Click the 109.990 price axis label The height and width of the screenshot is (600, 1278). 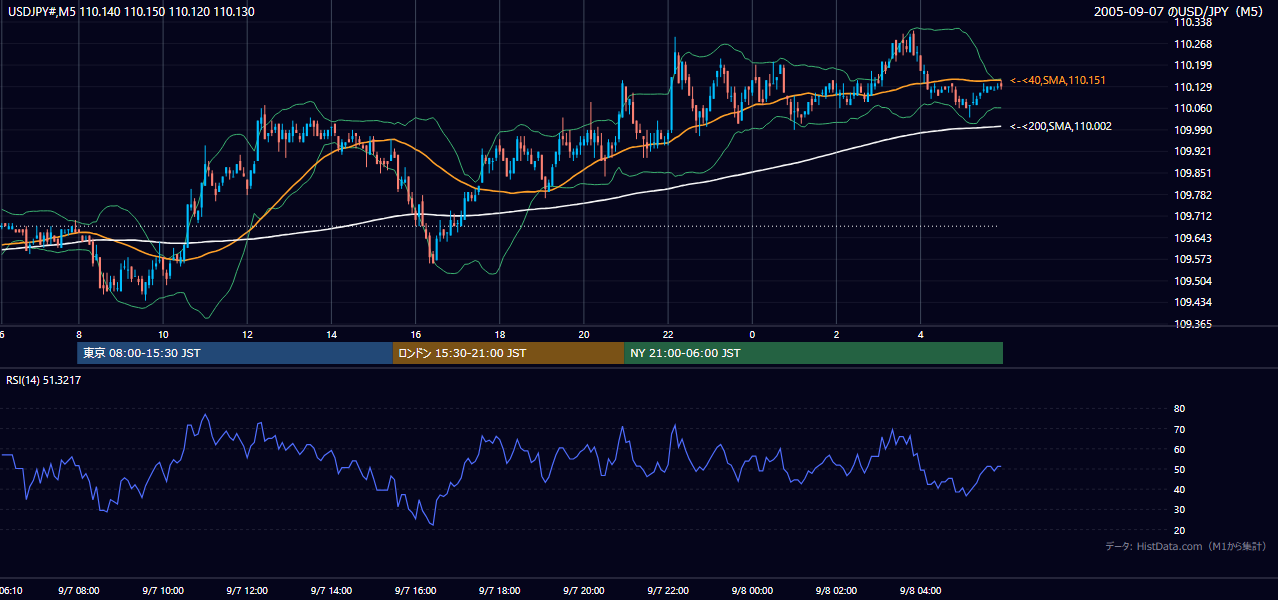tap(1194, 130)
